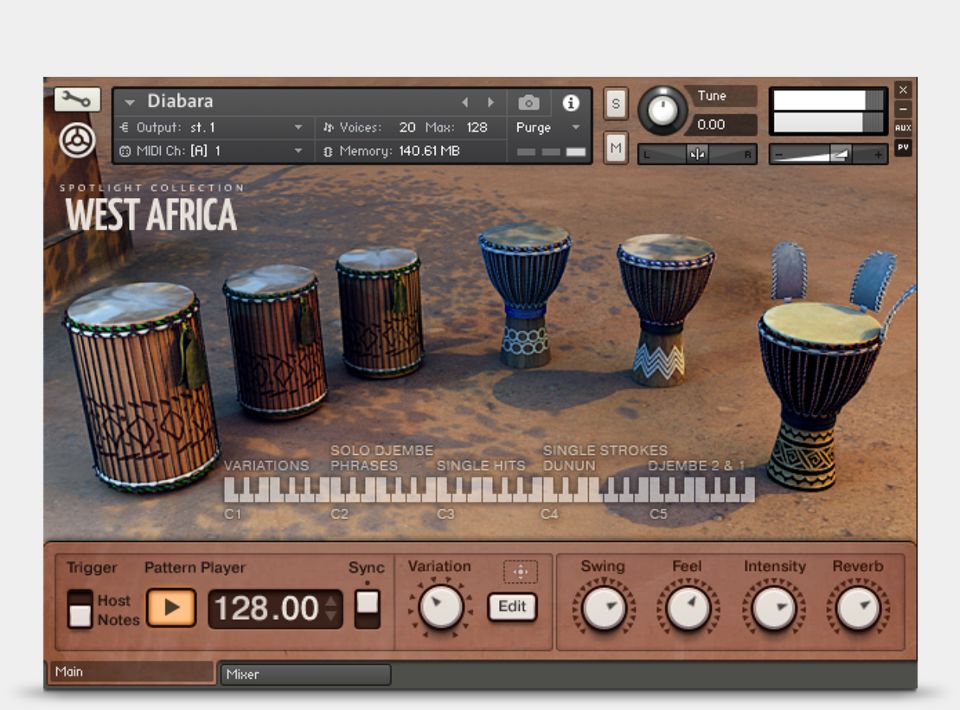This screenshot has height=710, width=960.
Task: Go to previous instrument preset arrow
Action: point(464,102)
